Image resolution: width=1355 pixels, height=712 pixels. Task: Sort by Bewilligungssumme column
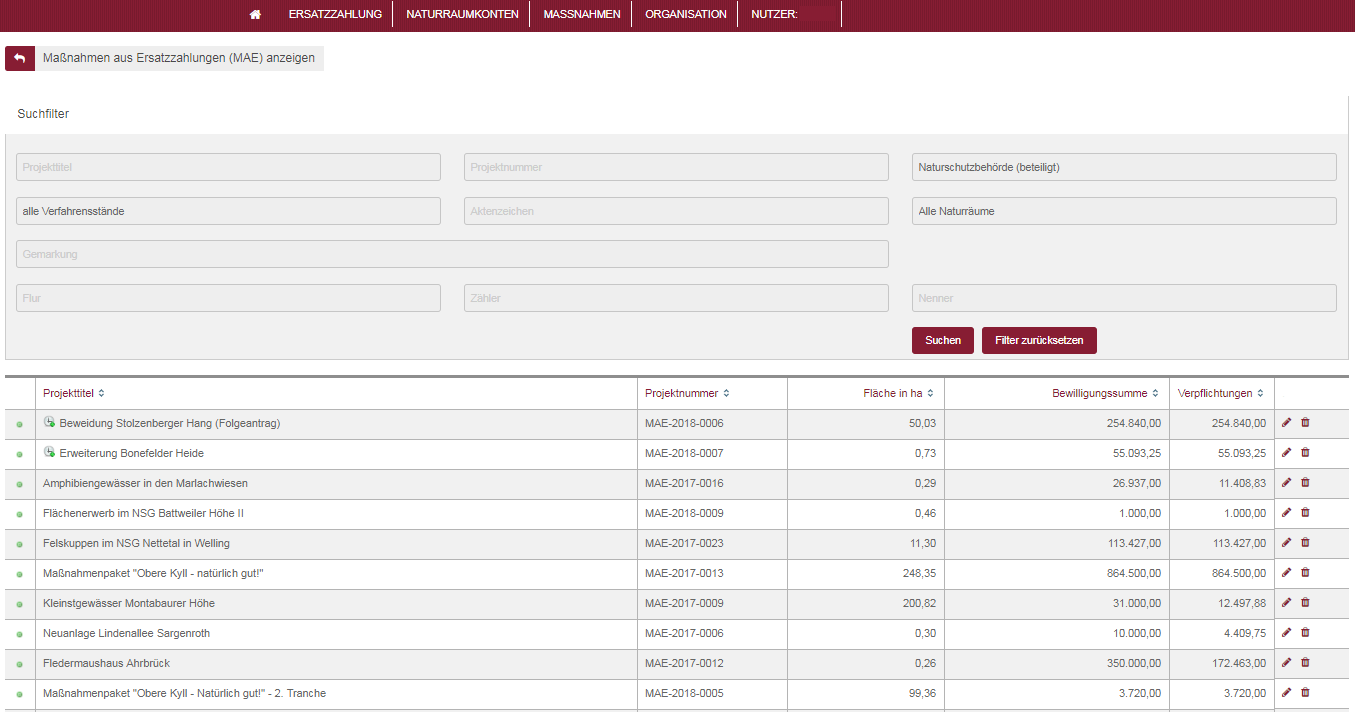point(1105,393)
